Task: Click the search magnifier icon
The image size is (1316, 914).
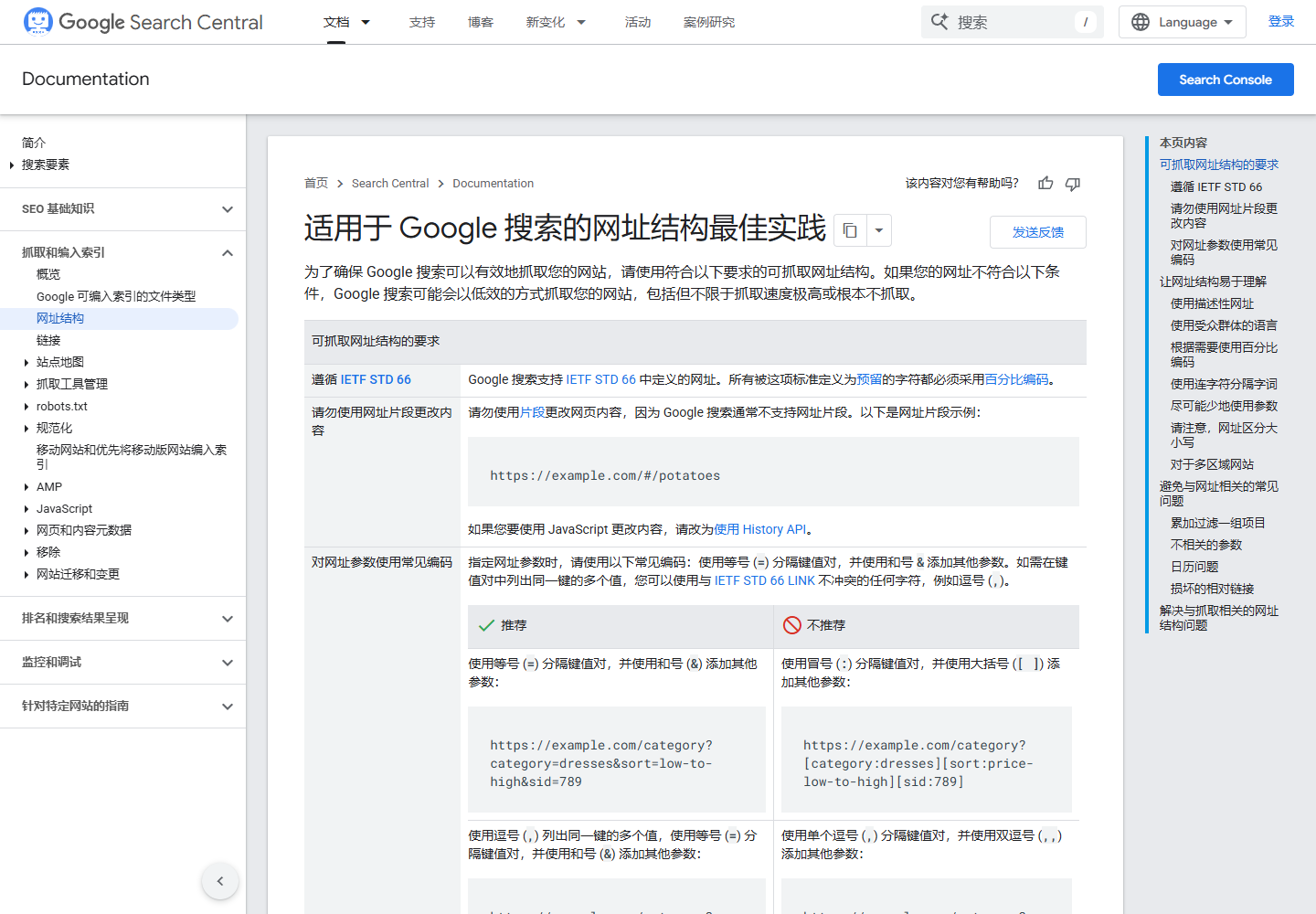Action: (x=939, y=22)
